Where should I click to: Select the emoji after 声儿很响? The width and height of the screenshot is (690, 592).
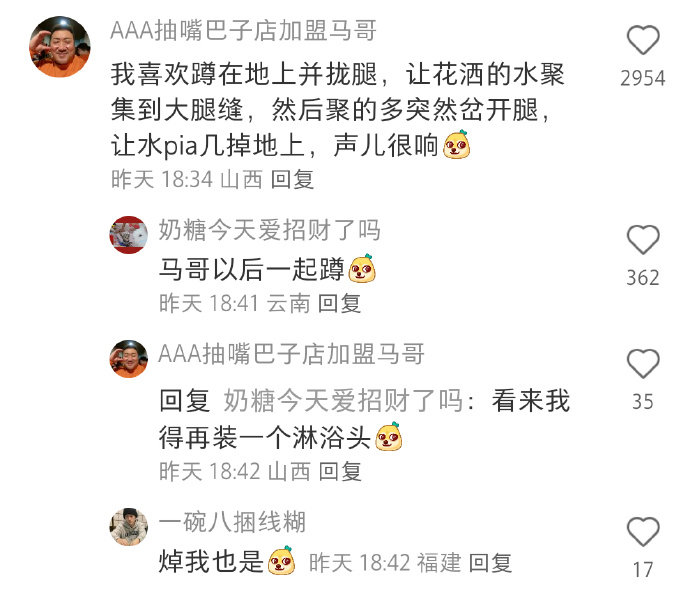[x=456, y=144]
